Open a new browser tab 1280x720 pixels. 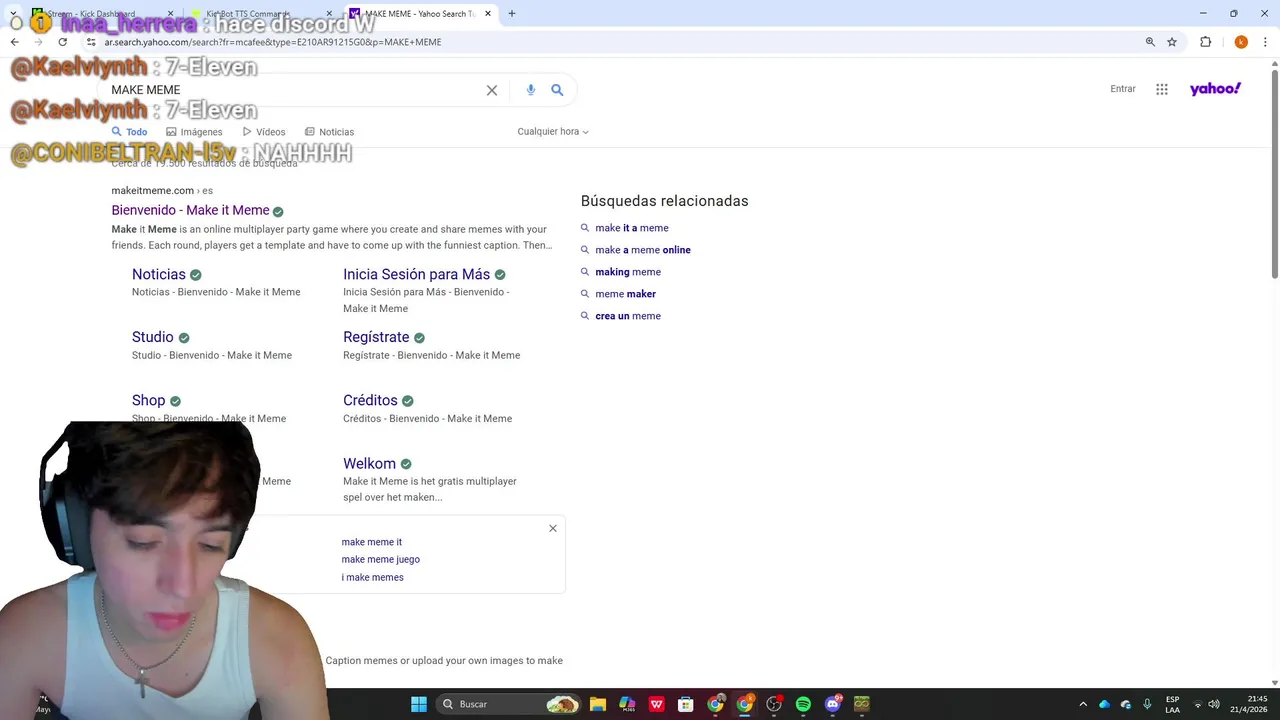click(x=512, y=14)
